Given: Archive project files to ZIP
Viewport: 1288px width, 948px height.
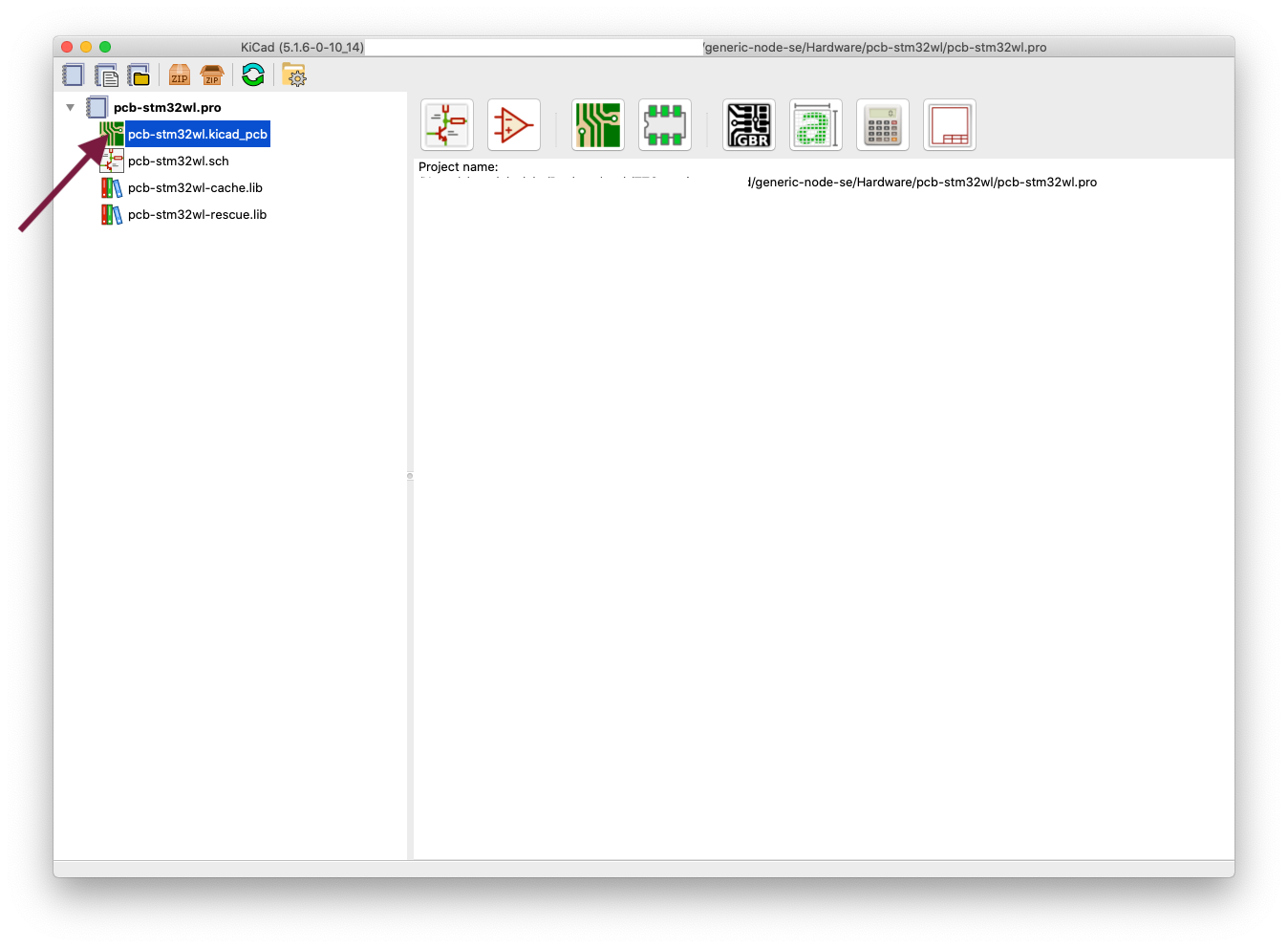Looking at the screenshot, I should coord(180,75).
